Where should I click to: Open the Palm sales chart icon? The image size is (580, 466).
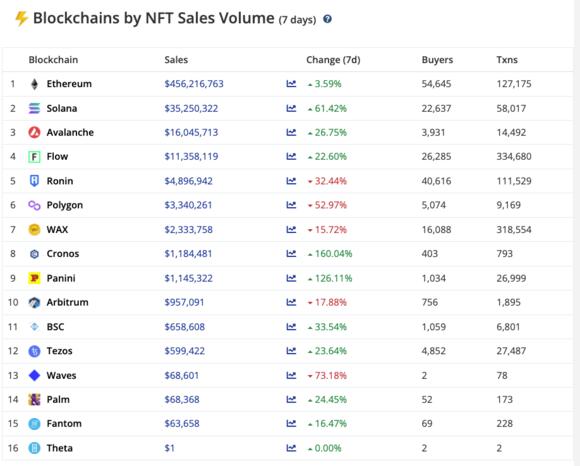click(291, 399)
